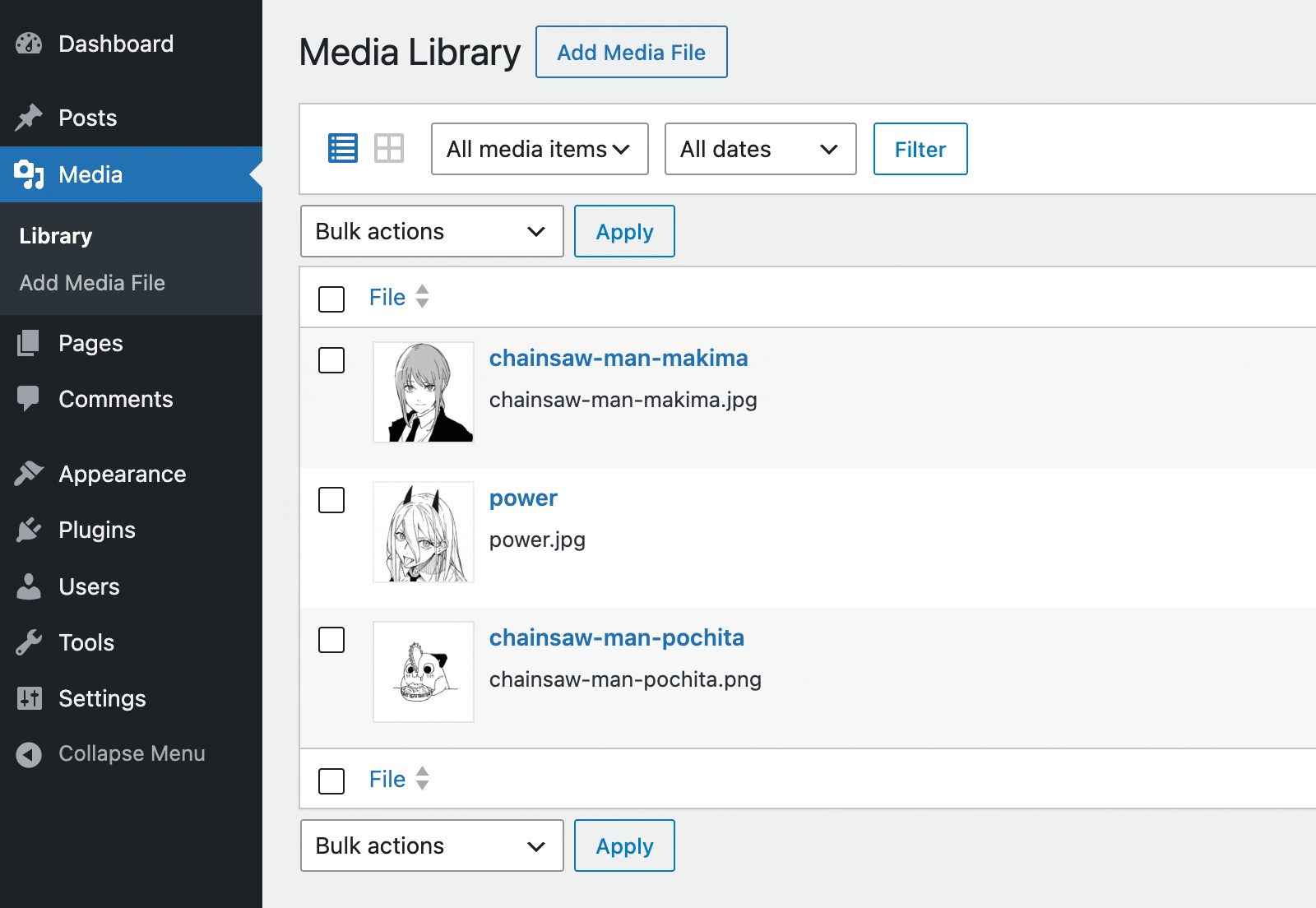Select the power.jpg row checkbox
The height and width of the screenshot is (908, 1316).
[331, 499]
